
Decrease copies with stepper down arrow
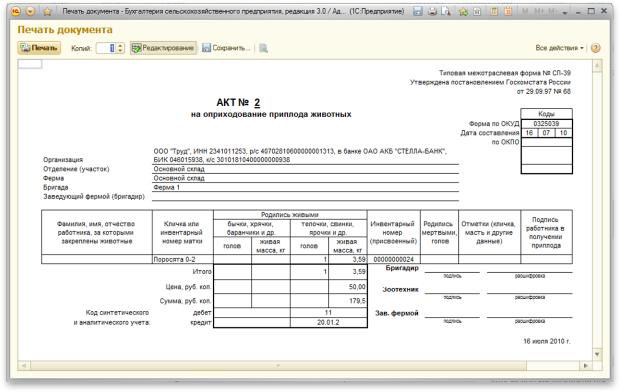tap(121, 51)
